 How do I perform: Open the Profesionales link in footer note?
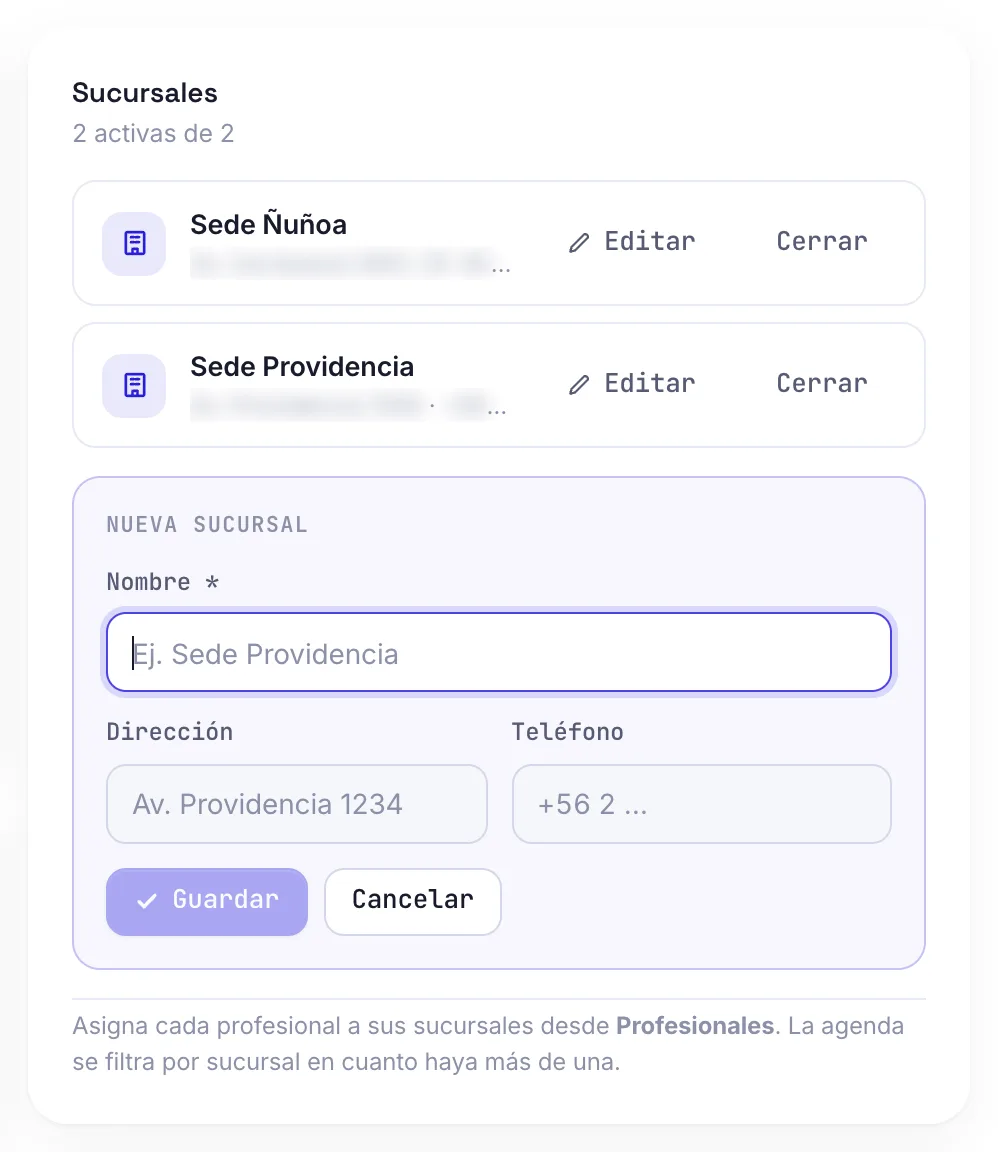(694, 1026)
